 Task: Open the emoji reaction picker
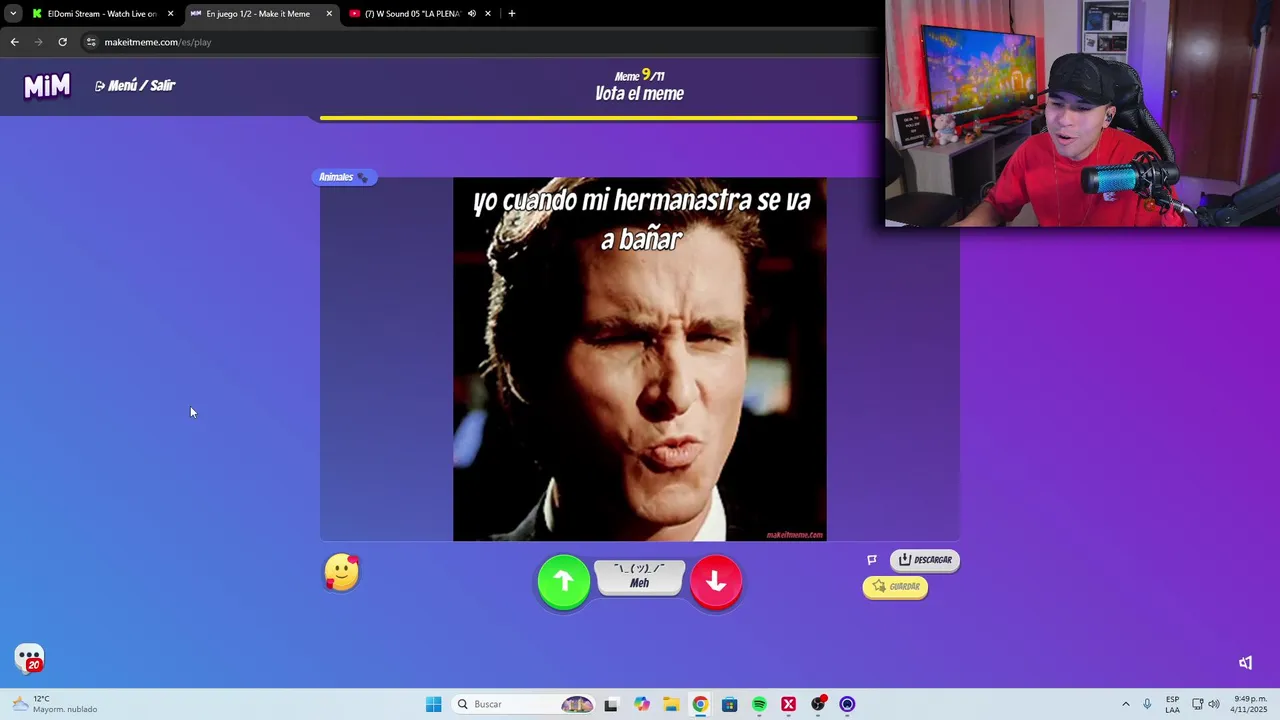click(342, 573)
